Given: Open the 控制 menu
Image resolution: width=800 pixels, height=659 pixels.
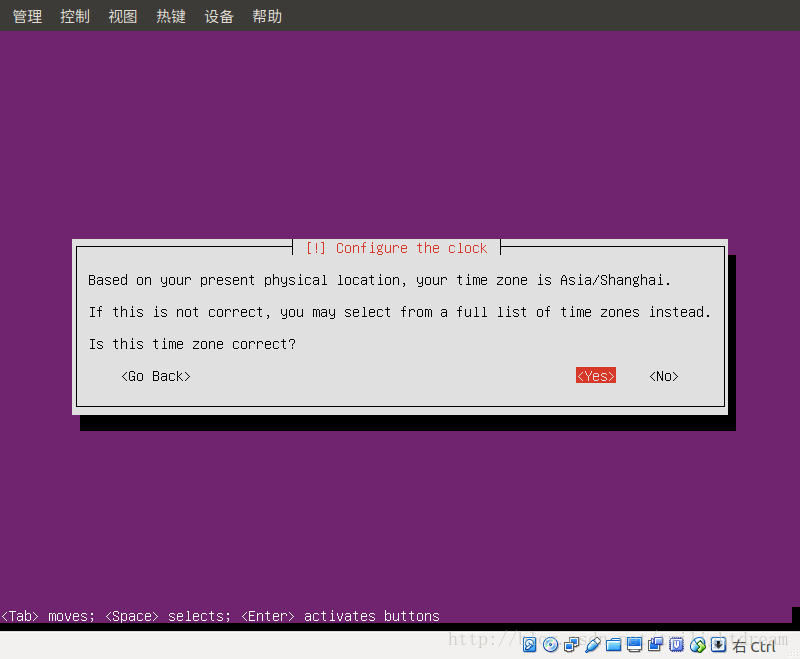Looking at the screenshot, I should click(75, 15).
